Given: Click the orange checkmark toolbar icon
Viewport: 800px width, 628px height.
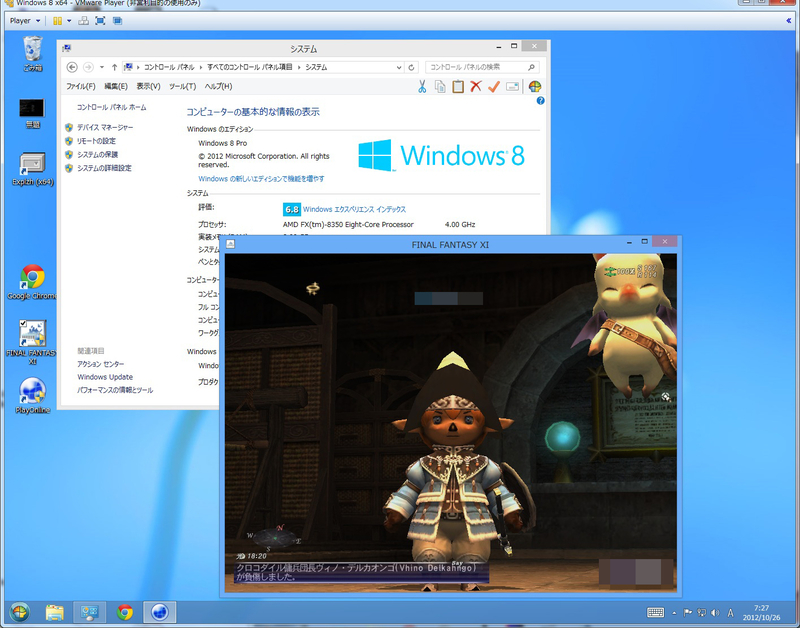Looking at the screenshot, I should click(x=493, y=87).
